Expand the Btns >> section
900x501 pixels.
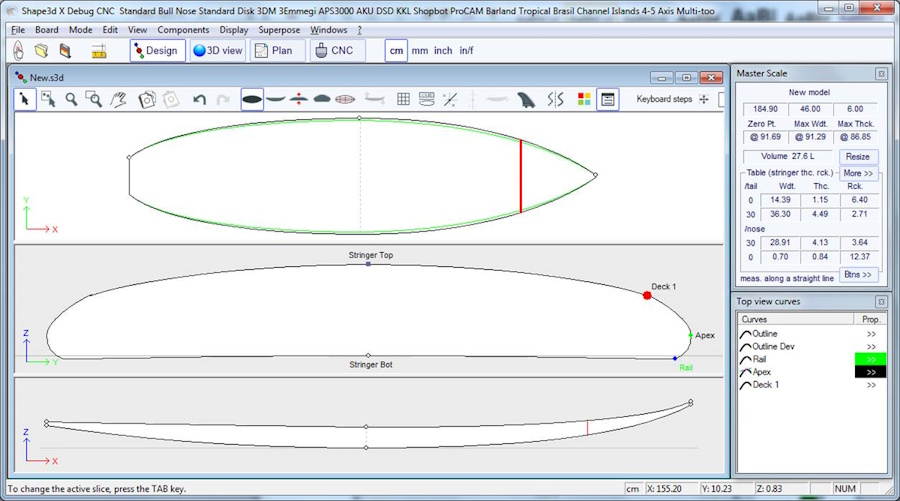858,274
